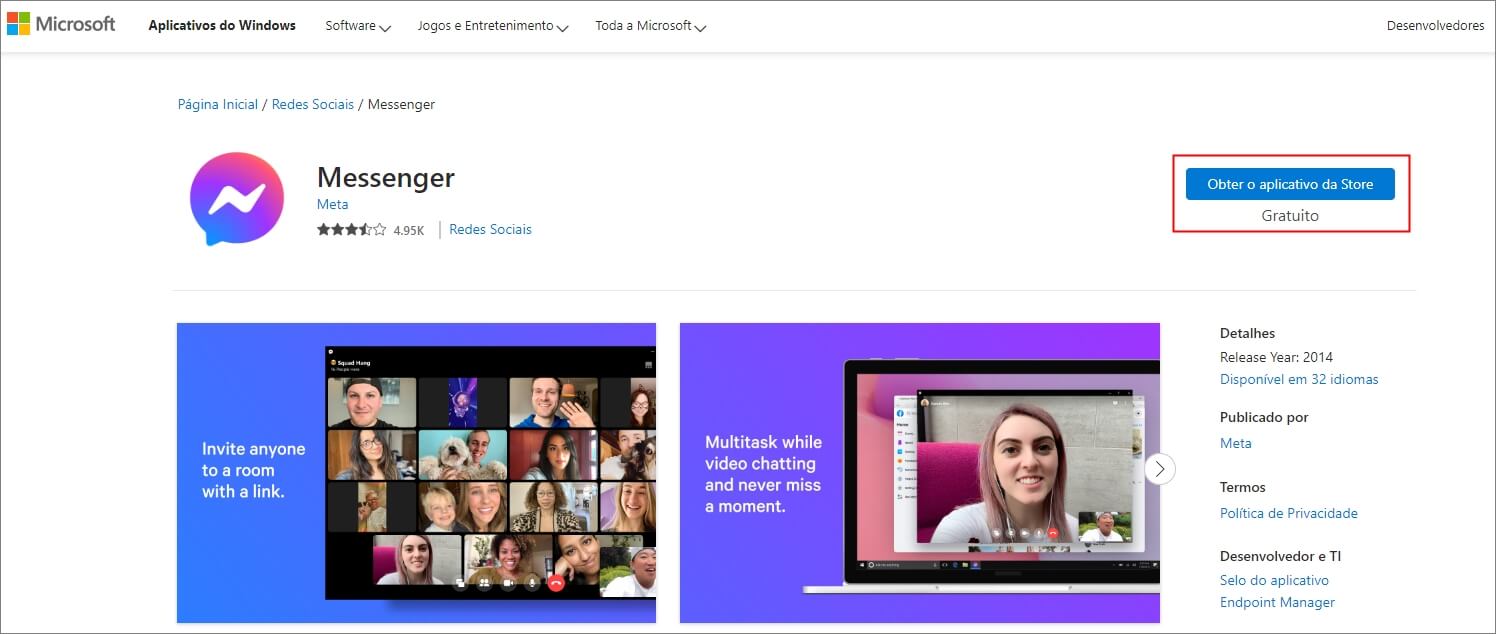Open Disponível em 32 idiomas link
Viewport: 1496px width, 634px height.
tap(1299, 379)
